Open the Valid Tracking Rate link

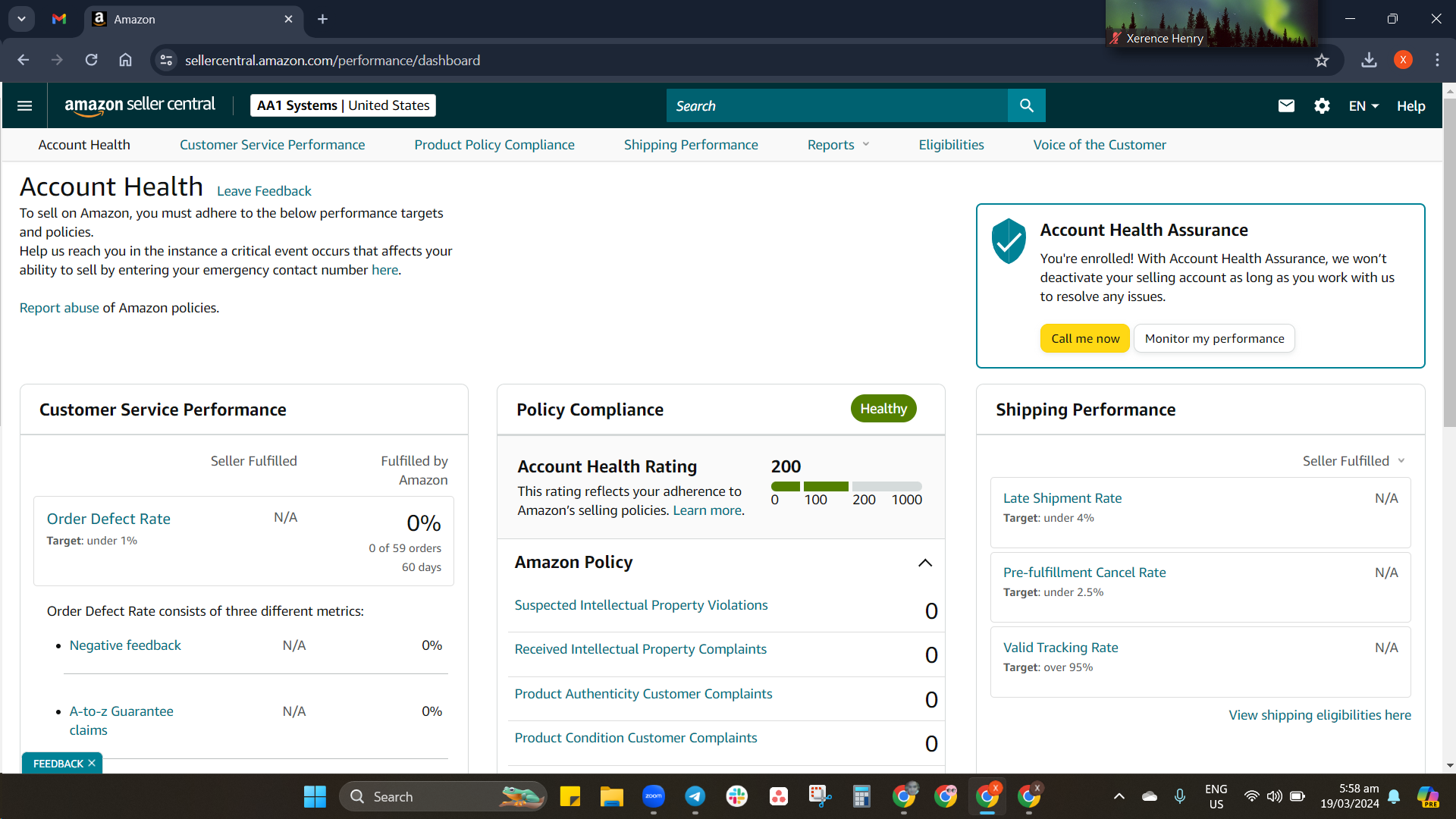[x=1060, y=648]
